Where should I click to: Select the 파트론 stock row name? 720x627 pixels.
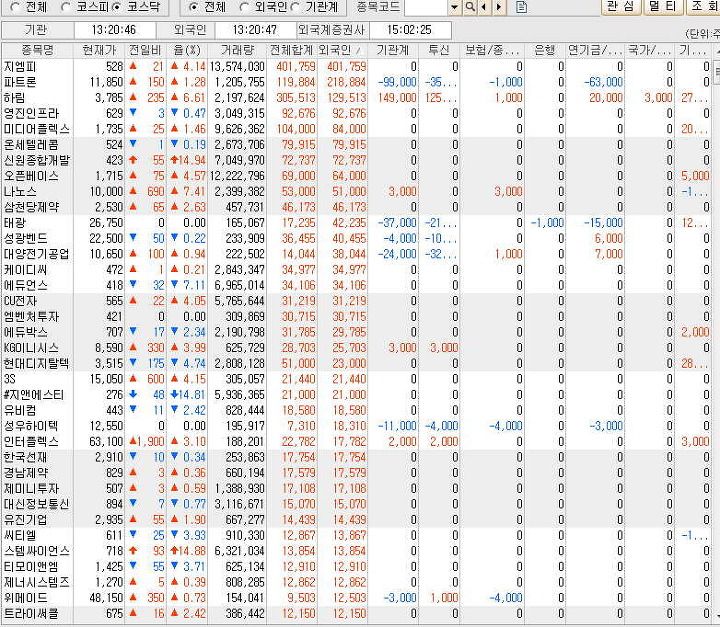coord(20,82)
